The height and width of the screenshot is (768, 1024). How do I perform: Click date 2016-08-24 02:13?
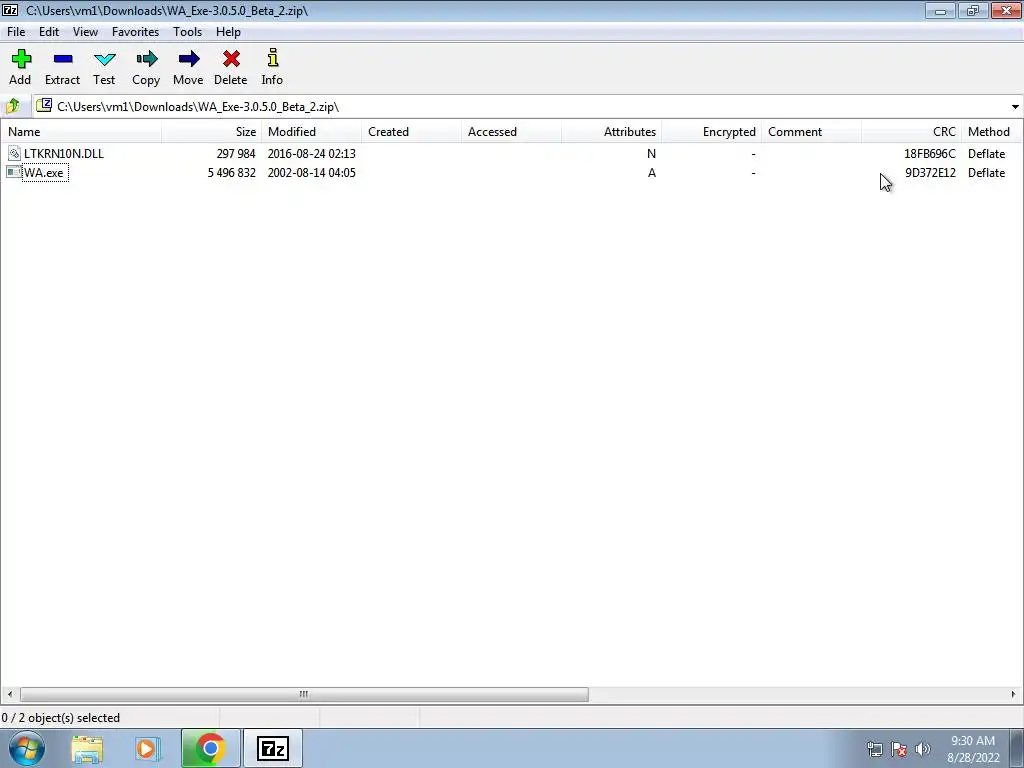click(x=312, y=153)
